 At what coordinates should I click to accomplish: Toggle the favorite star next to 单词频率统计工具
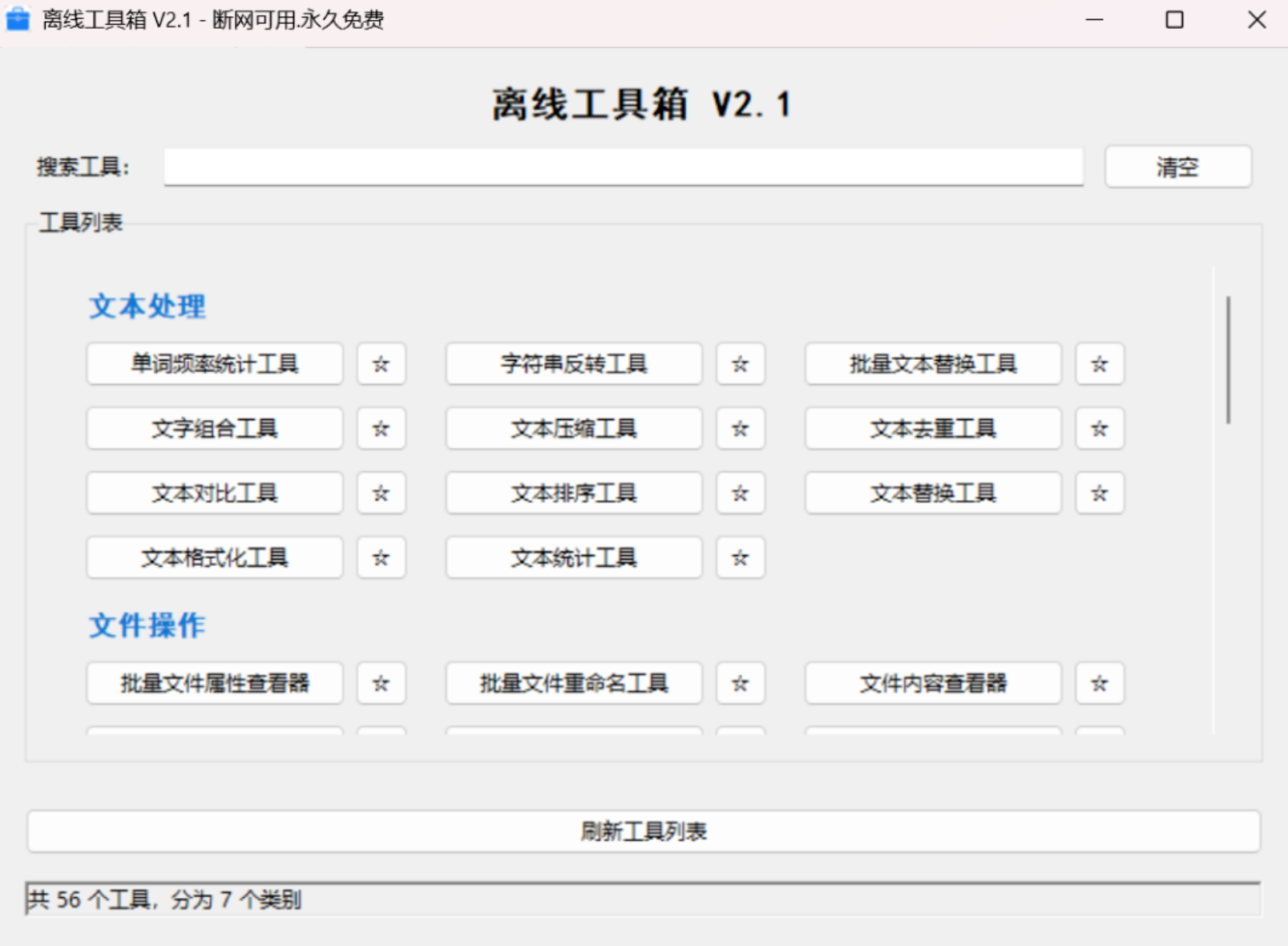381,364
